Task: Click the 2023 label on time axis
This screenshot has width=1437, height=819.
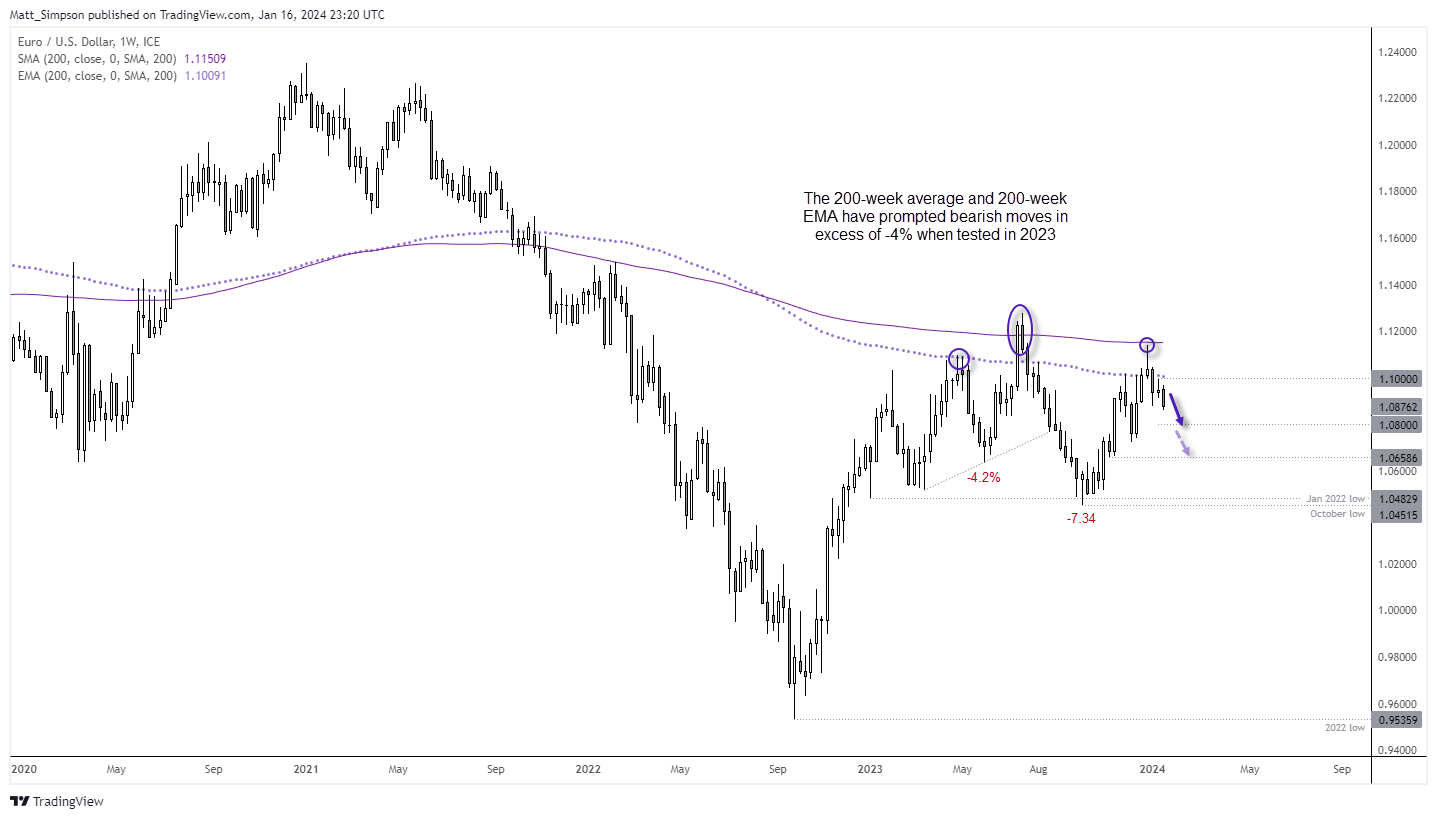Action: (x=870, y=769)
